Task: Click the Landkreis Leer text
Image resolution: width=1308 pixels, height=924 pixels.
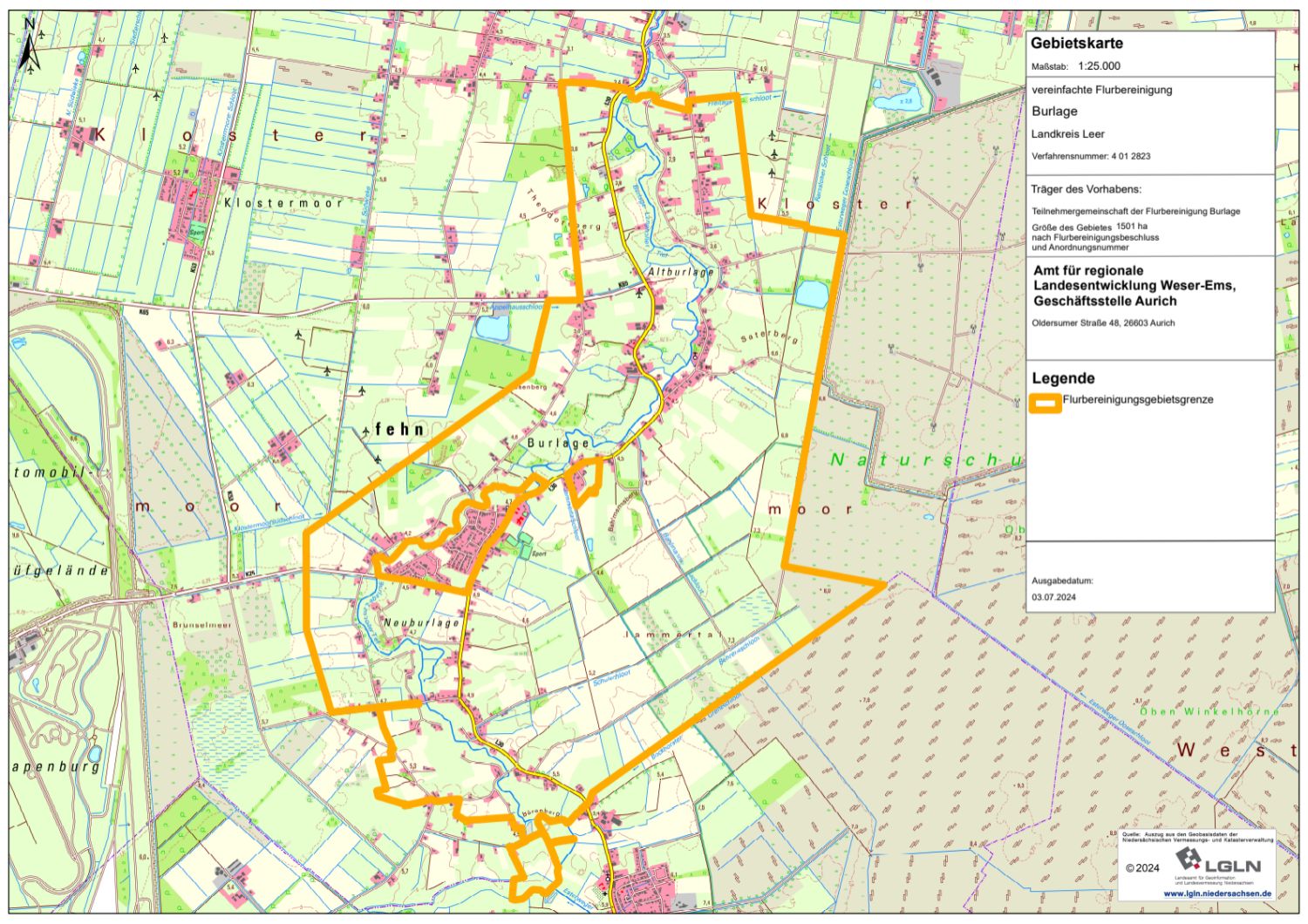Action: 1067,134
